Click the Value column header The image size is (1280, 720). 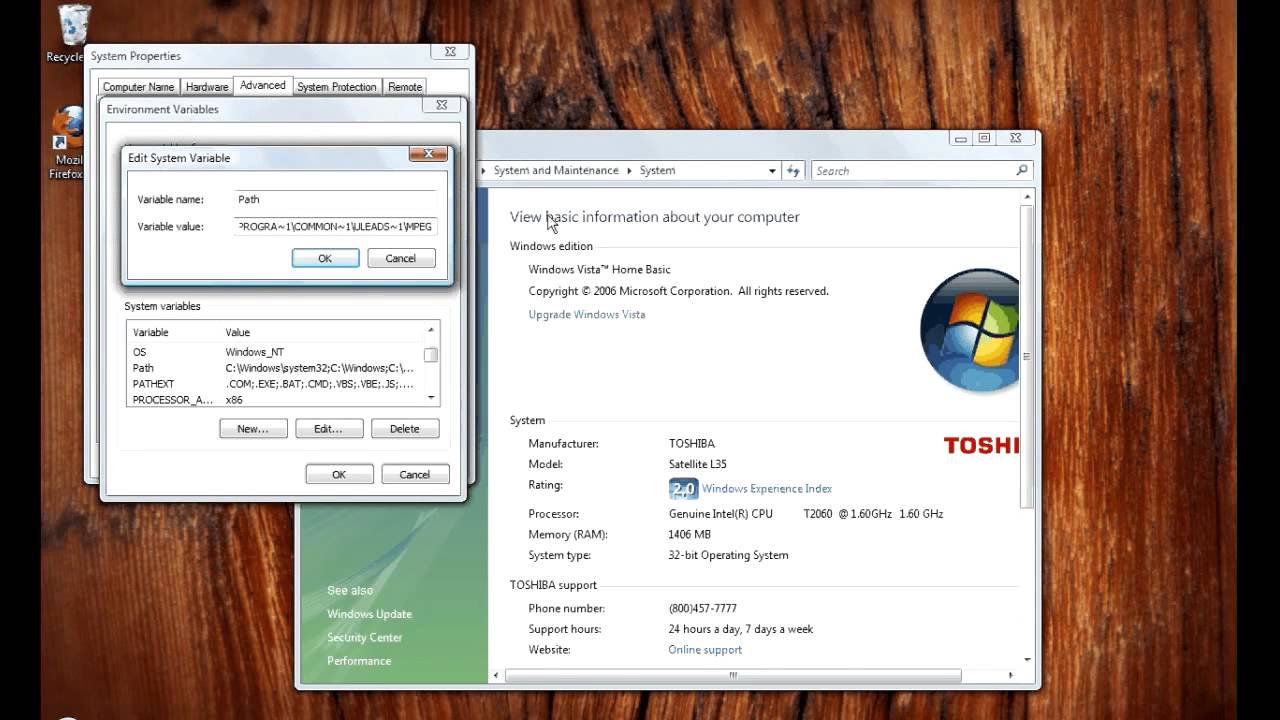click(321, 332)
